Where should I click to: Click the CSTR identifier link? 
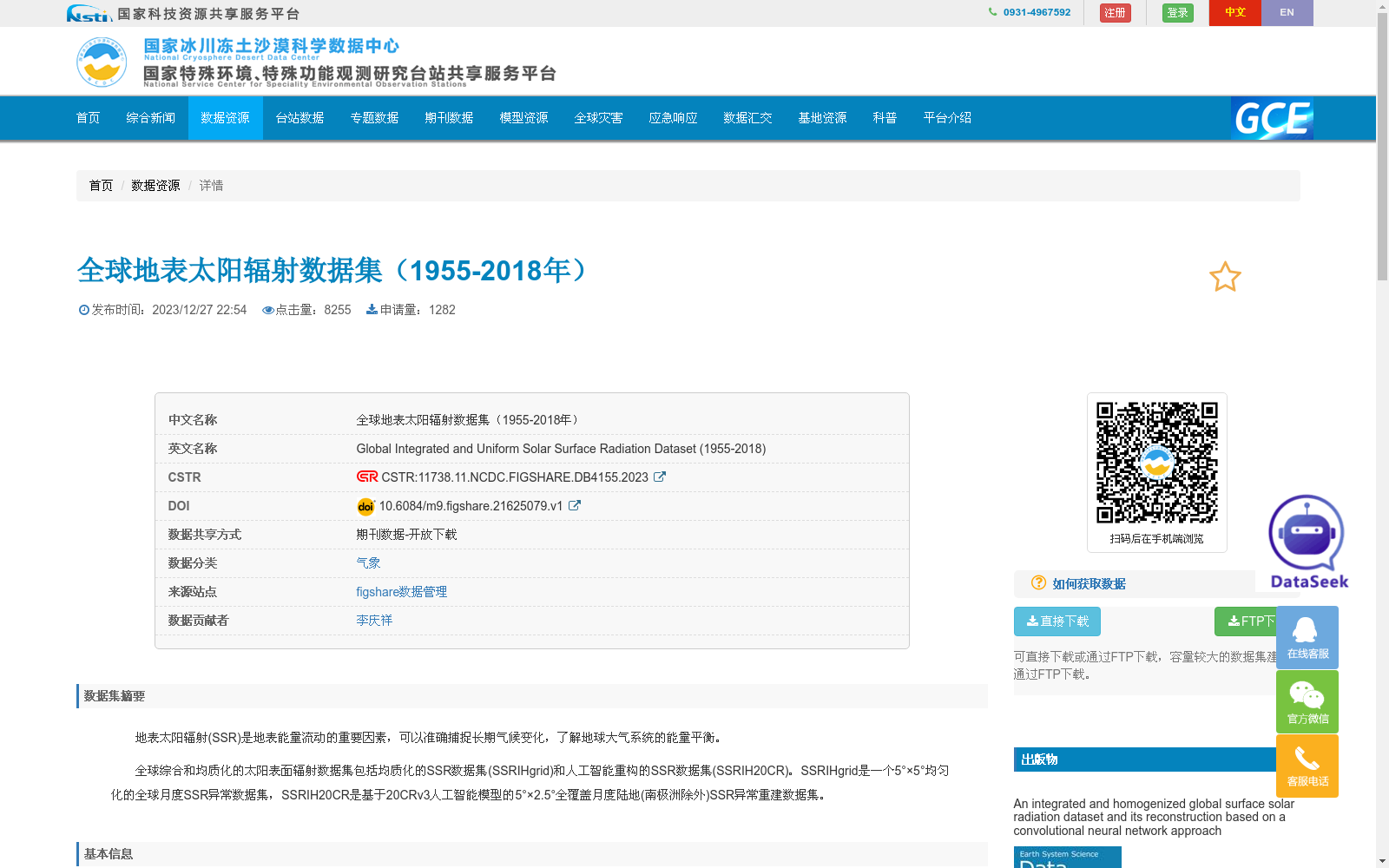[515, 477]
